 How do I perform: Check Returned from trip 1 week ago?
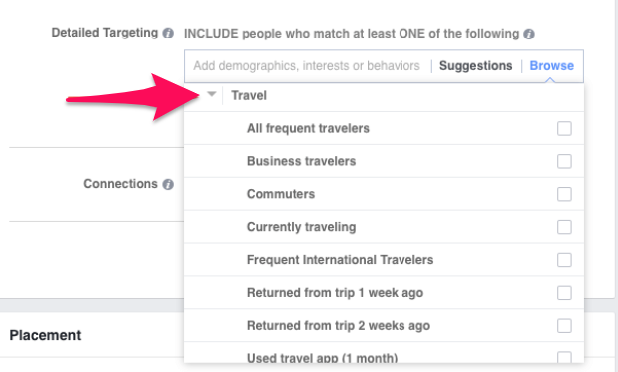point(564,293)
